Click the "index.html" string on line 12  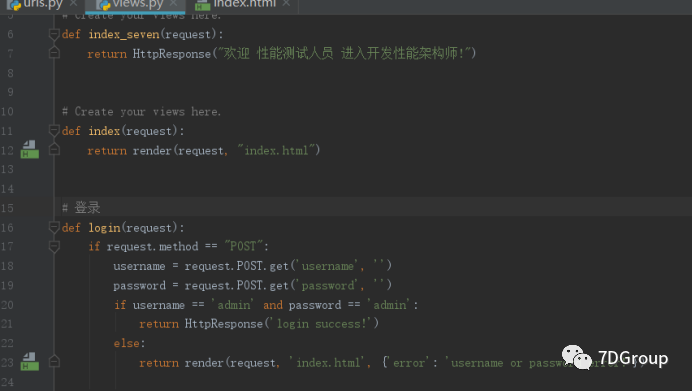(278, 150)
